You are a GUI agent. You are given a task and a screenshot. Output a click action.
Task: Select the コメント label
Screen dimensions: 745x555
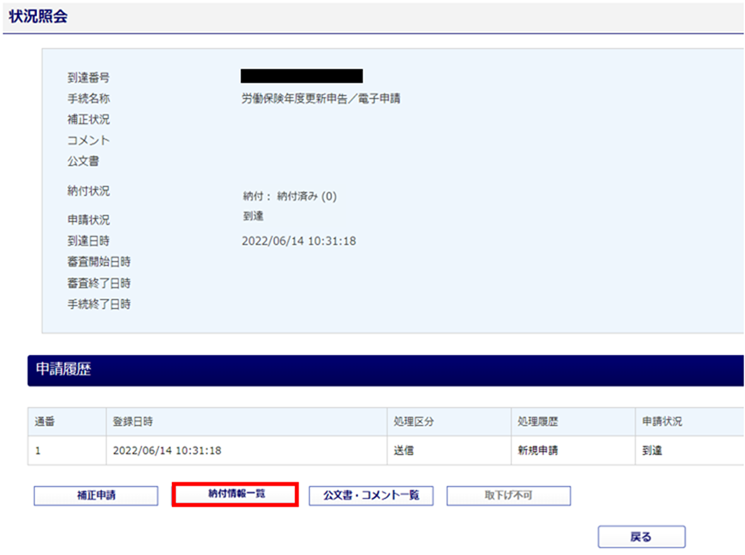[88, 140]
